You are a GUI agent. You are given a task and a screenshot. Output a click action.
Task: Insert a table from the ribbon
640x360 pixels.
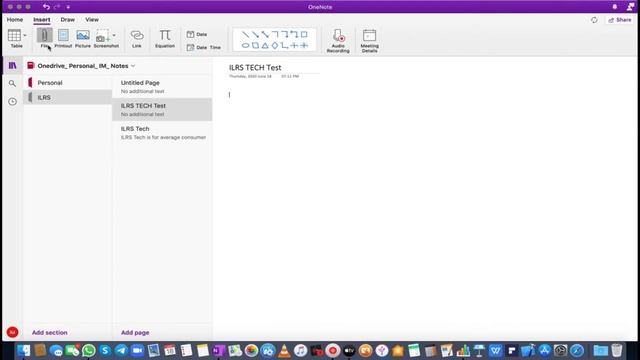click(x=15, y=38)
